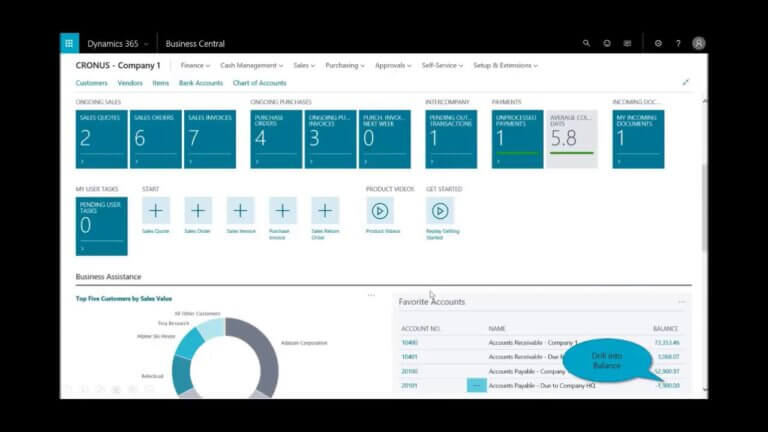
Task: Open the app launcher waffle icon
Action: click(69, 43)
